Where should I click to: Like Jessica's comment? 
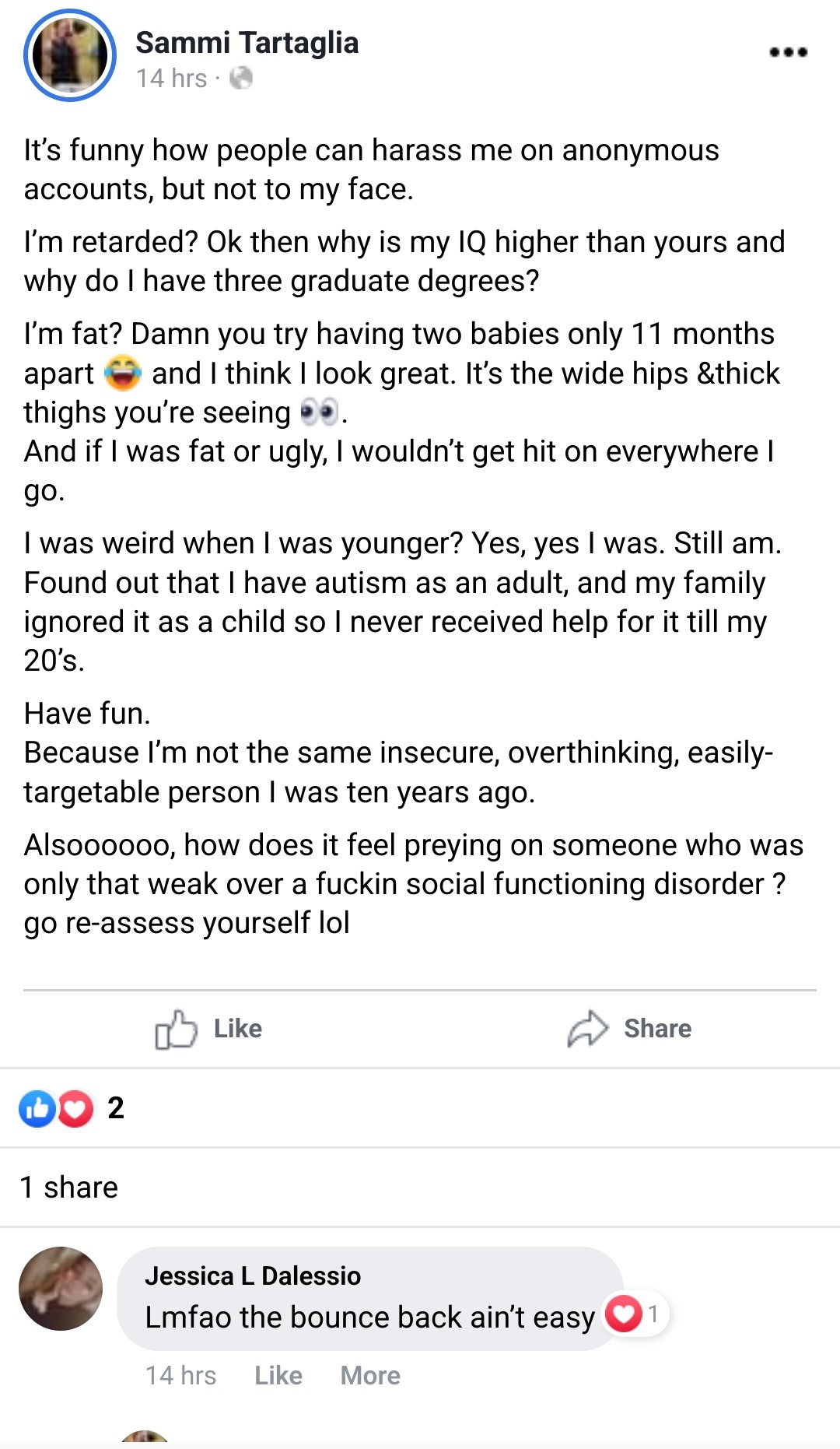click(x=278, y=1376)
